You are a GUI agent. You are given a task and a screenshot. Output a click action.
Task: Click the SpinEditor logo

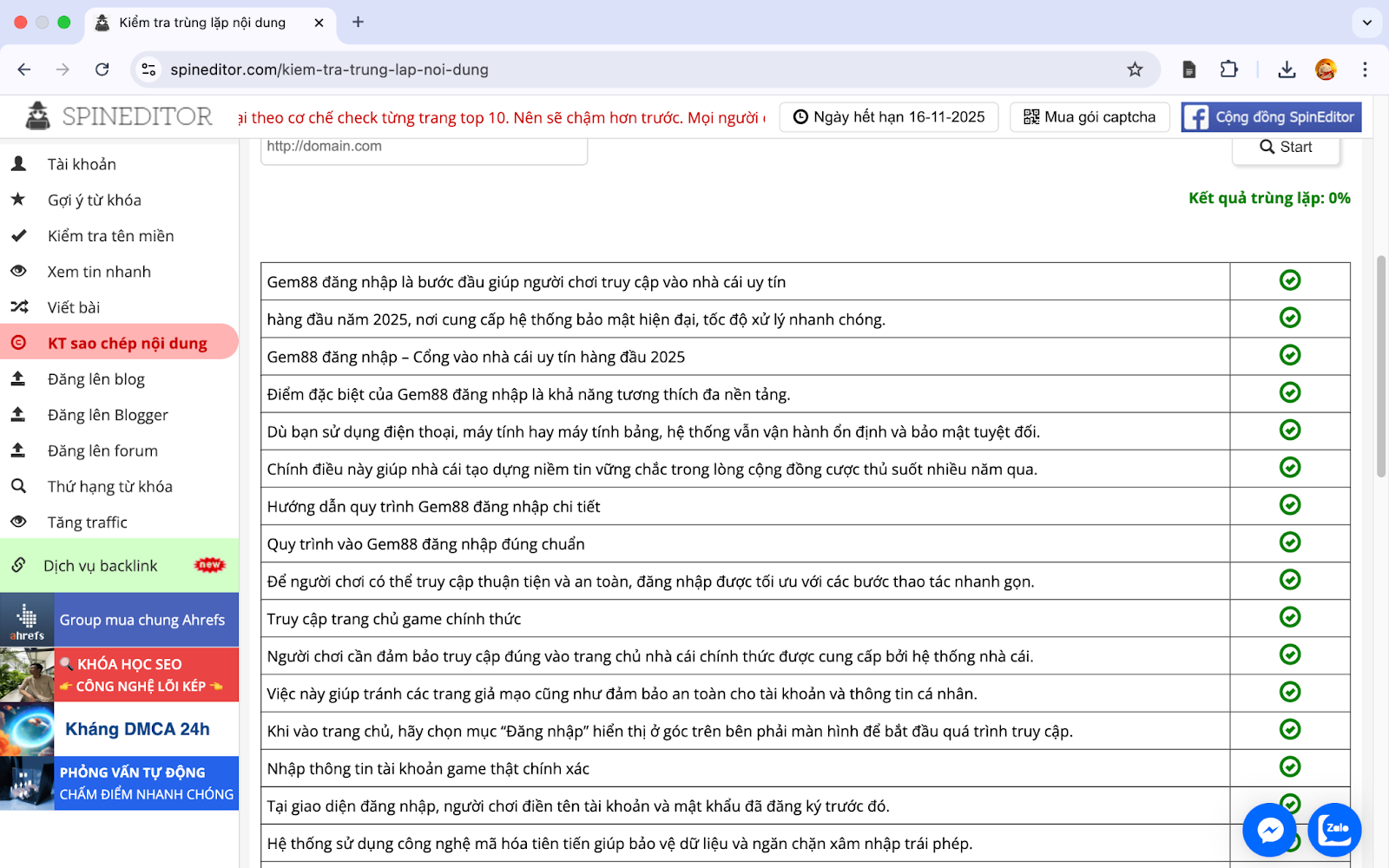click(x=120, y=116)
